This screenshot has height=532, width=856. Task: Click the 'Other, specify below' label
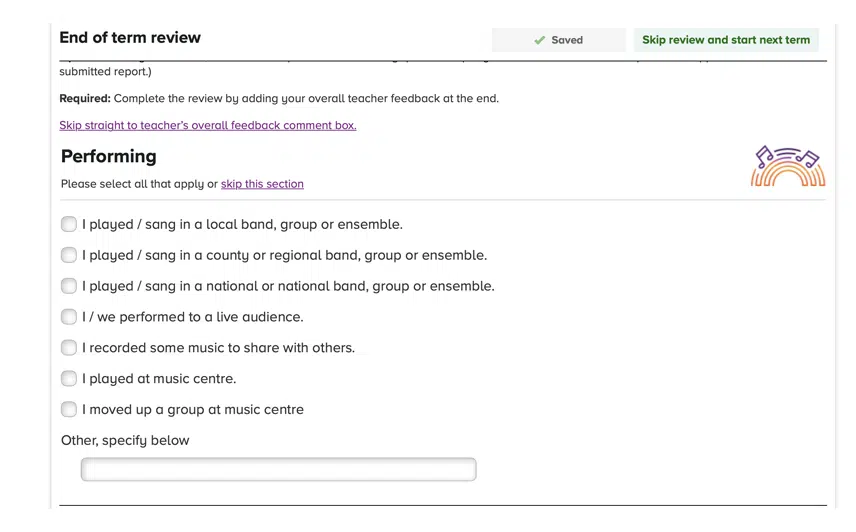(125, 440)
